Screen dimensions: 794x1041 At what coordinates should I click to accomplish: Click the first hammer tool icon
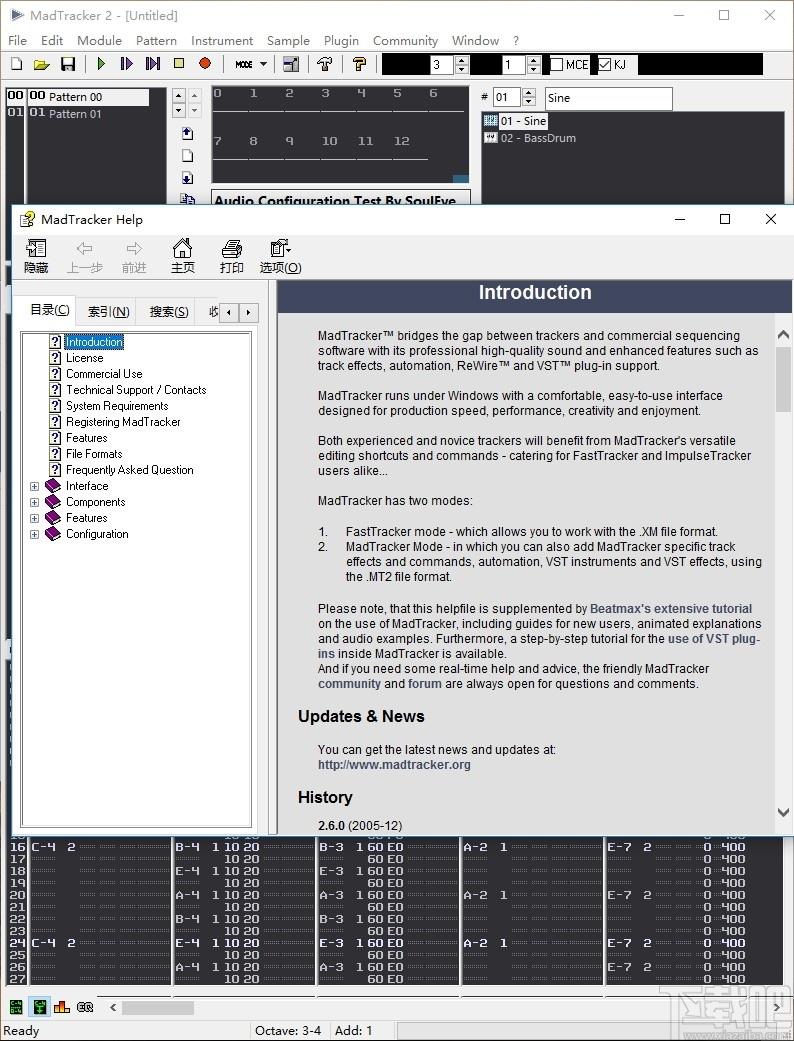coord(325,64)
